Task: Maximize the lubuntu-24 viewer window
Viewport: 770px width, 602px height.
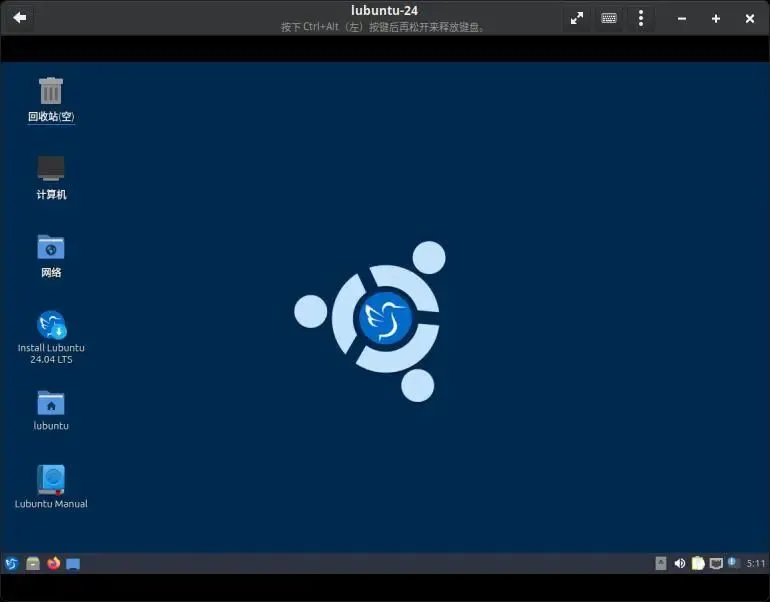Action: (x=715, y=19)
